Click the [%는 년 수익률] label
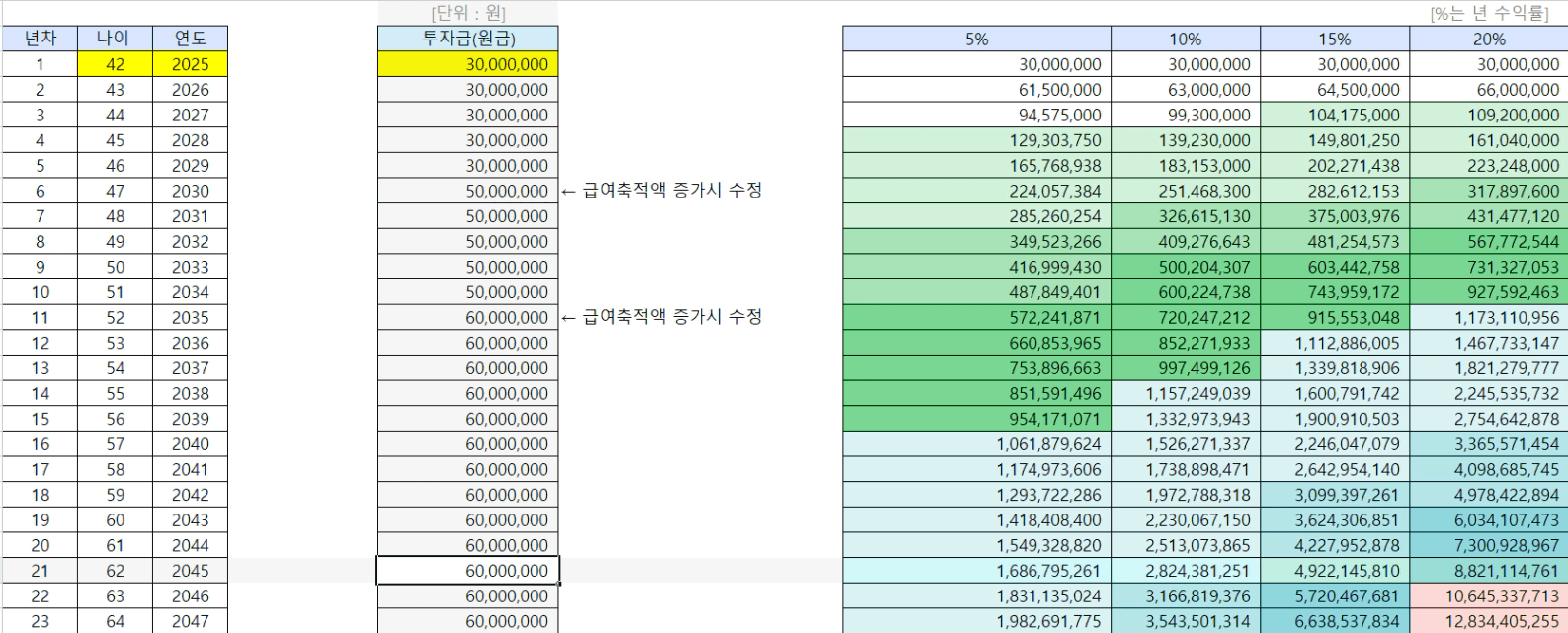 point(1489,13)
